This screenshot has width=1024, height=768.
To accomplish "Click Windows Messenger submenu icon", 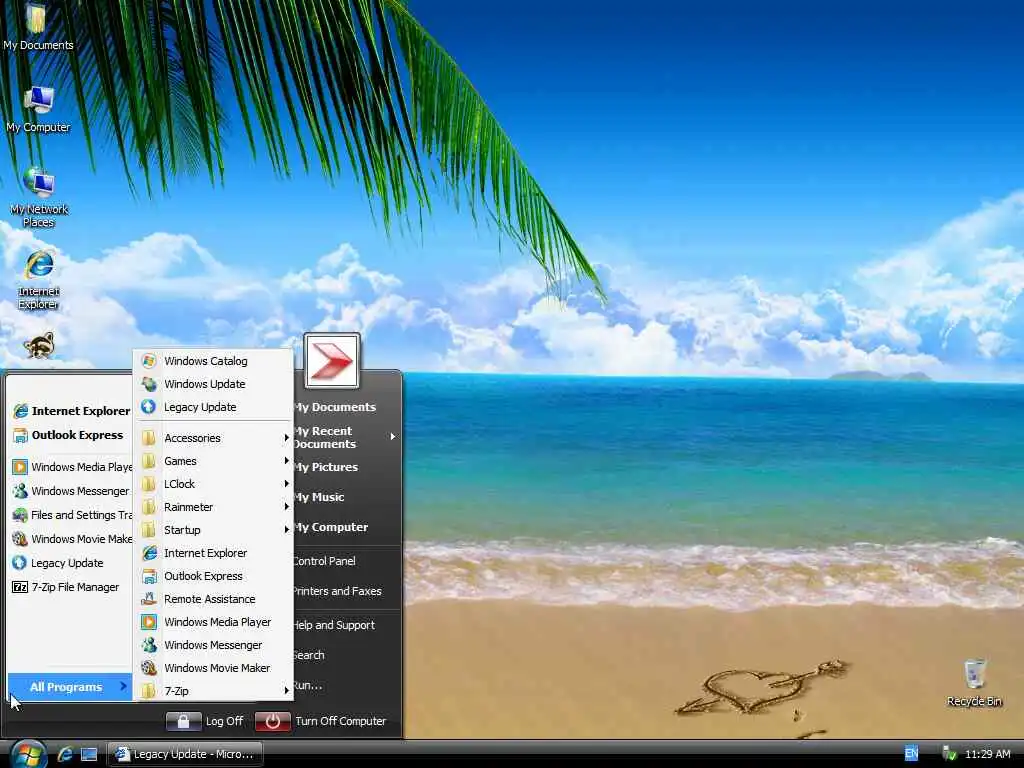I will [149, 645].
